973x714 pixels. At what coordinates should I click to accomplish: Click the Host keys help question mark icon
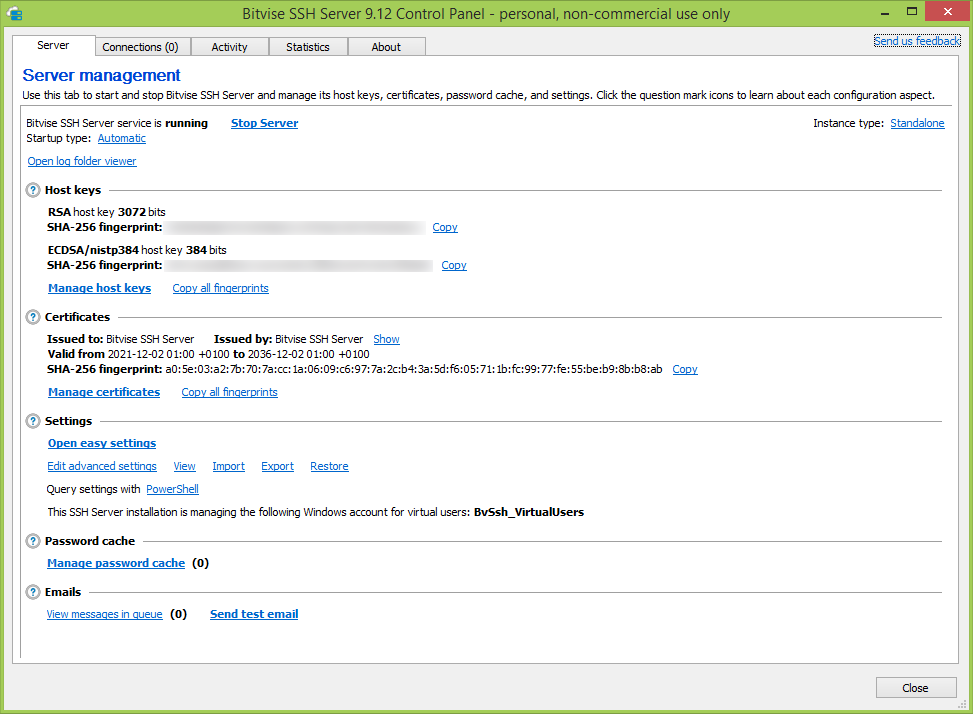pyautogui.click(x=34, y=190)
